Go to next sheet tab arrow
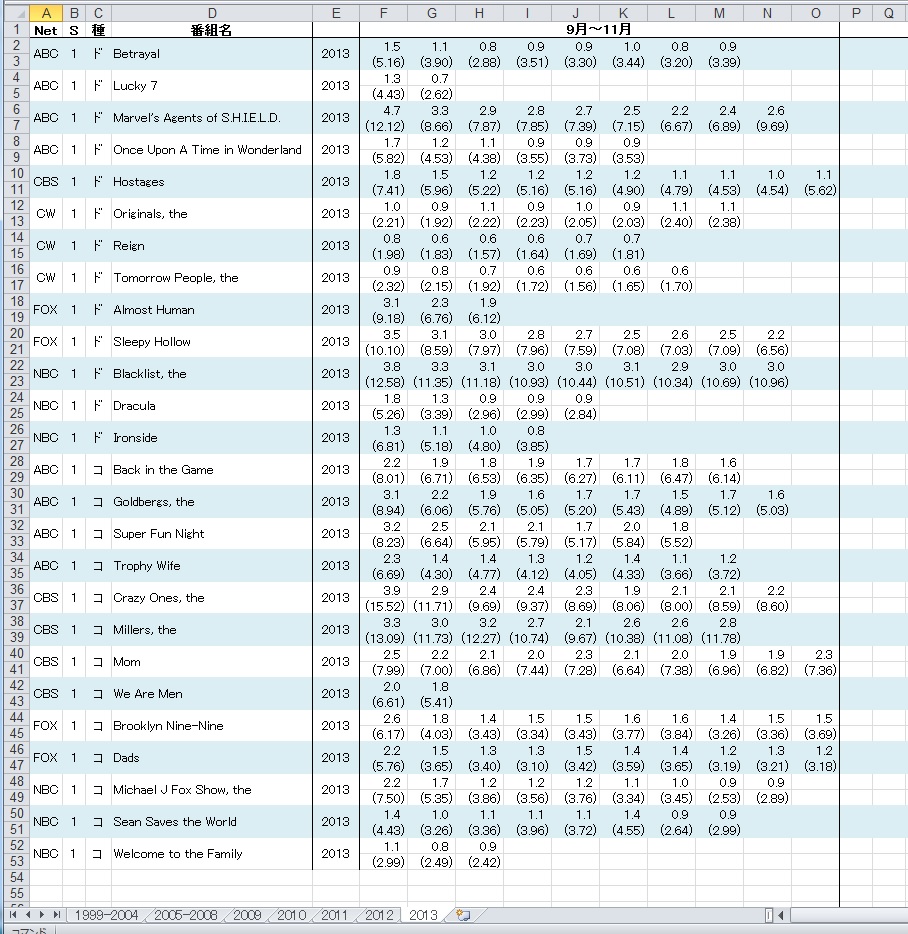 pyautogui.click(x=42, y=914)
